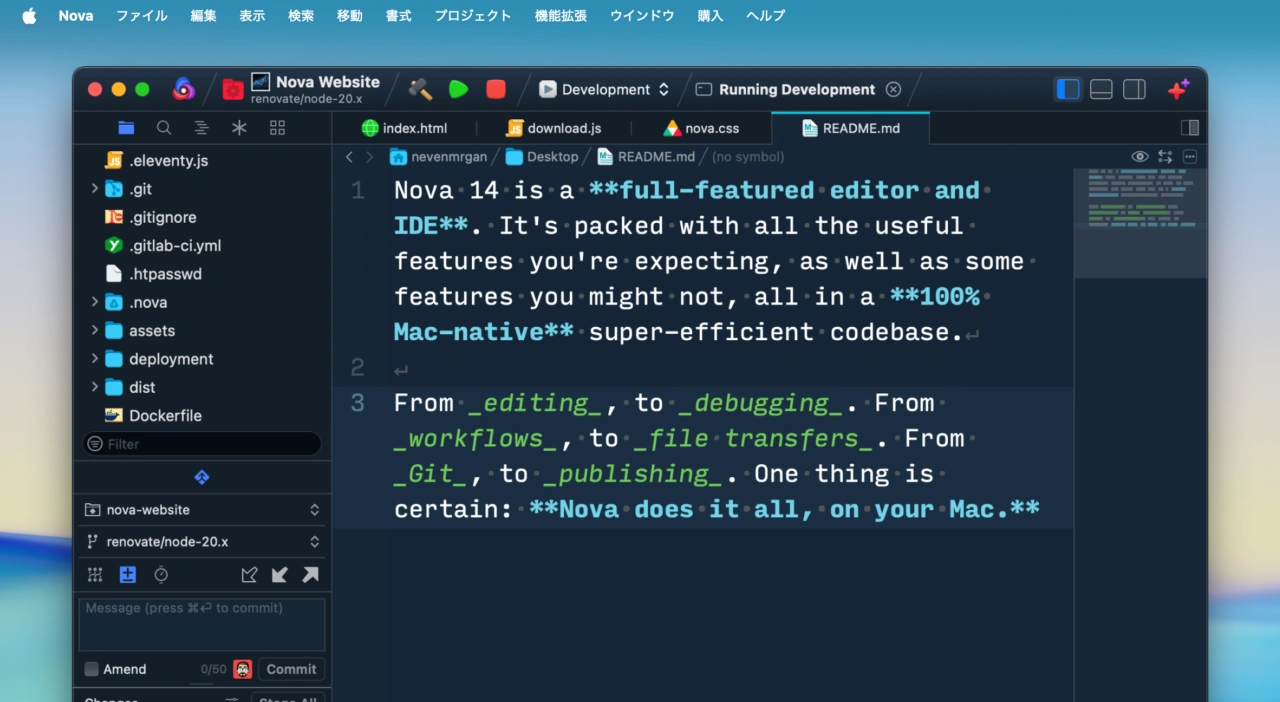Toggle the bottom pane
The width and height of the screenshot is (1280, 702).
[x=1101, y=89]
